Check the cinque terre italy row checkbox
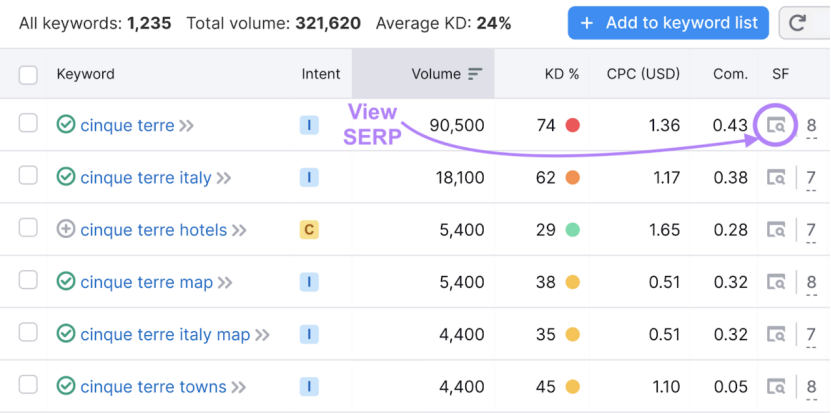This screenshot has height=413, width=831. click(x=28, y=177)
